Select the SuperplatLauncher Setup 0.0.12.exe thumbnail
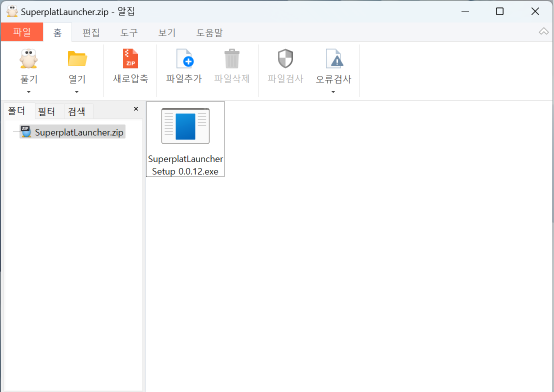 point(185,126)
